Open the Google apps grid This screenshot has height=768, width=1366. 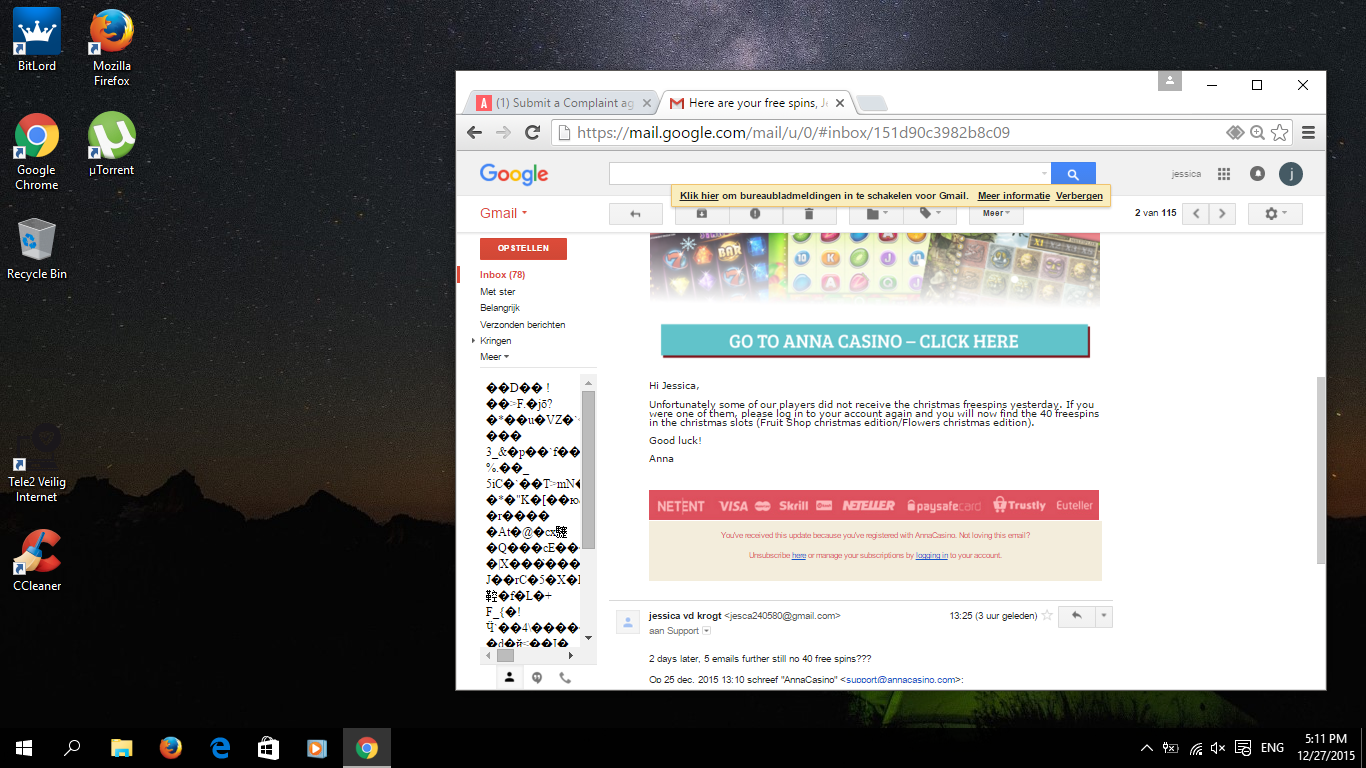(1223, 174)
